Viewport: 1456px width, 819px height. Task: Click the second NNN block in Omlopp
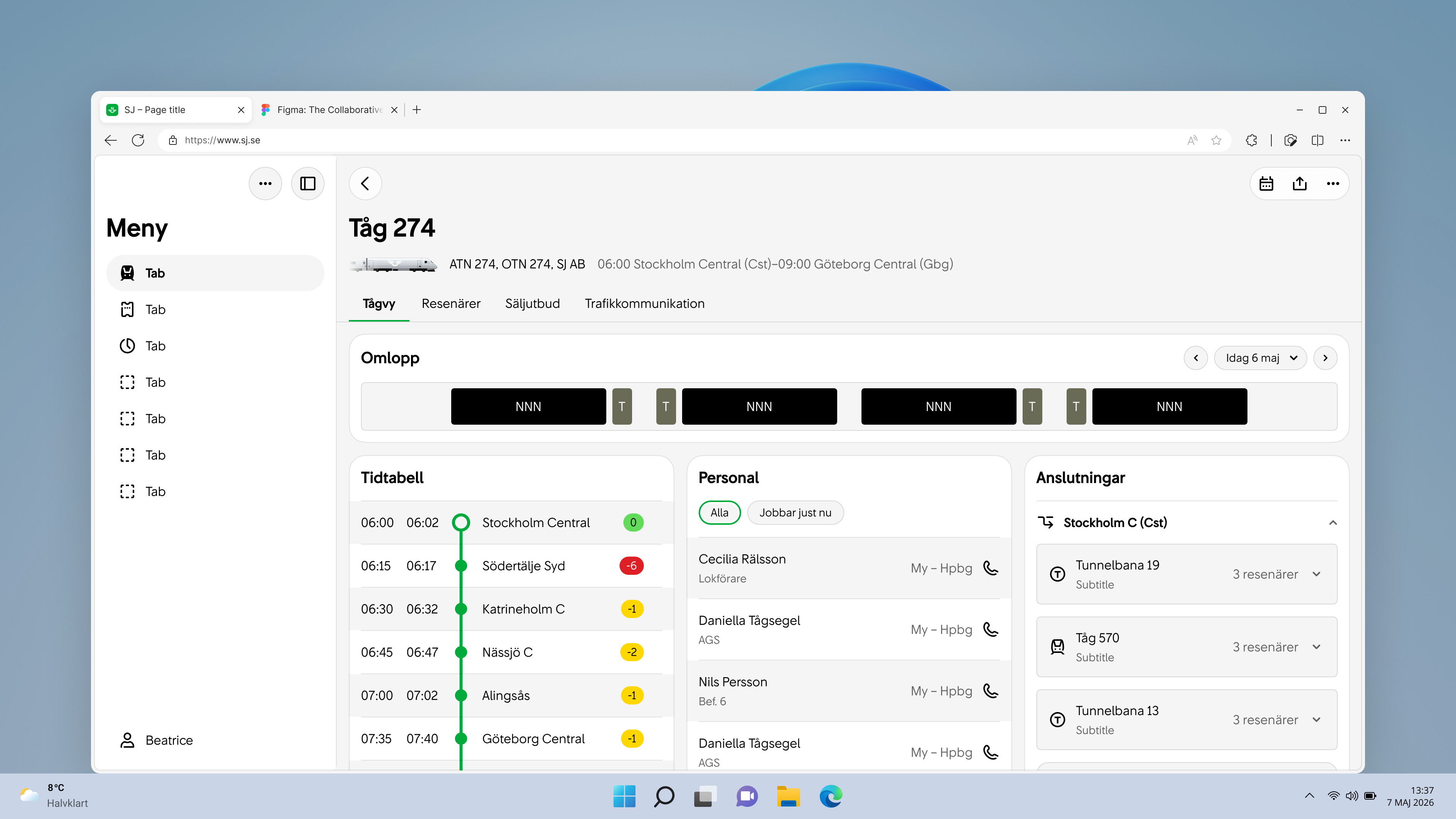click(759, 406)
